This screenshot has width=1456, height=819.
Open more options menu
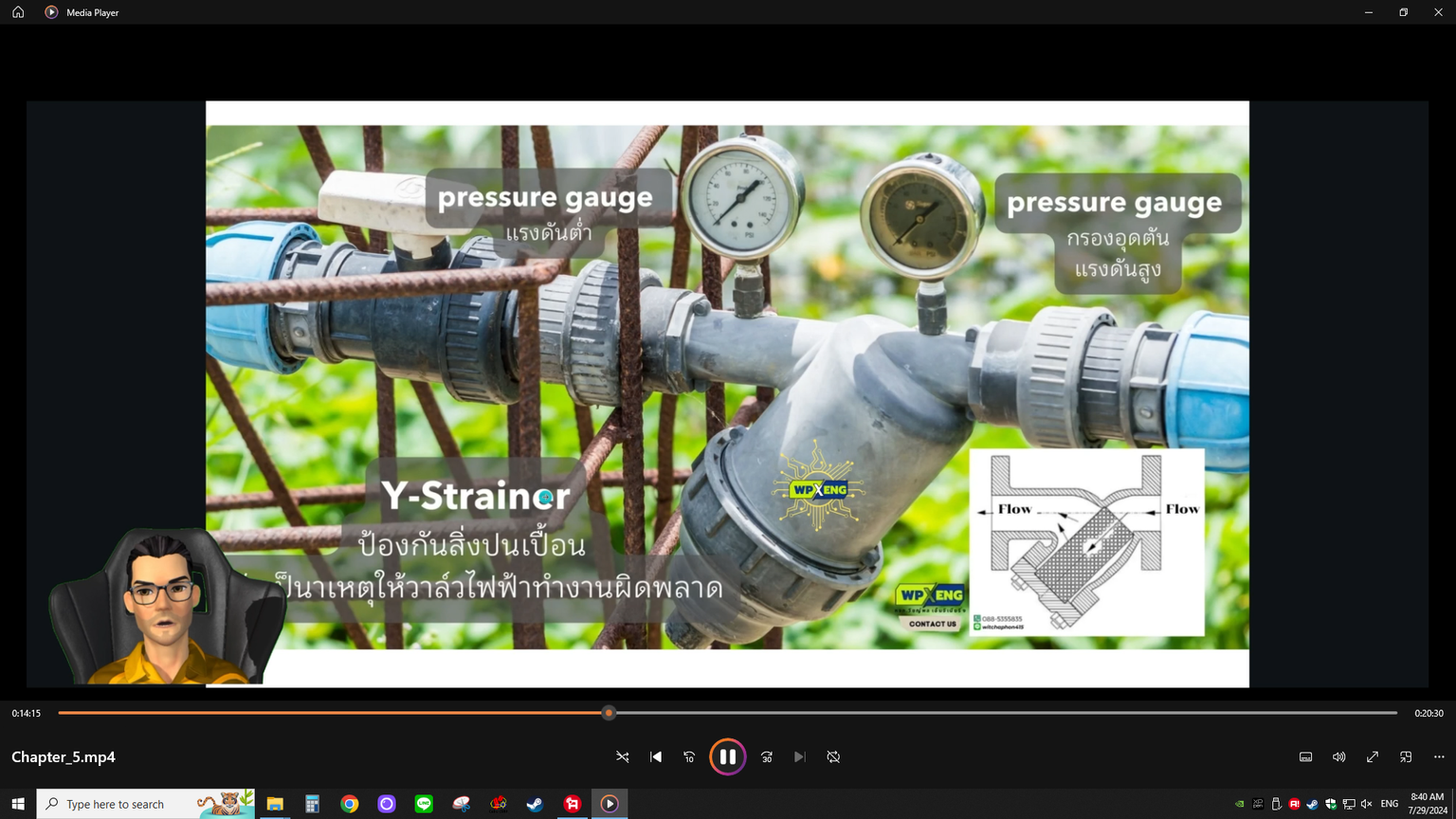1439,756
